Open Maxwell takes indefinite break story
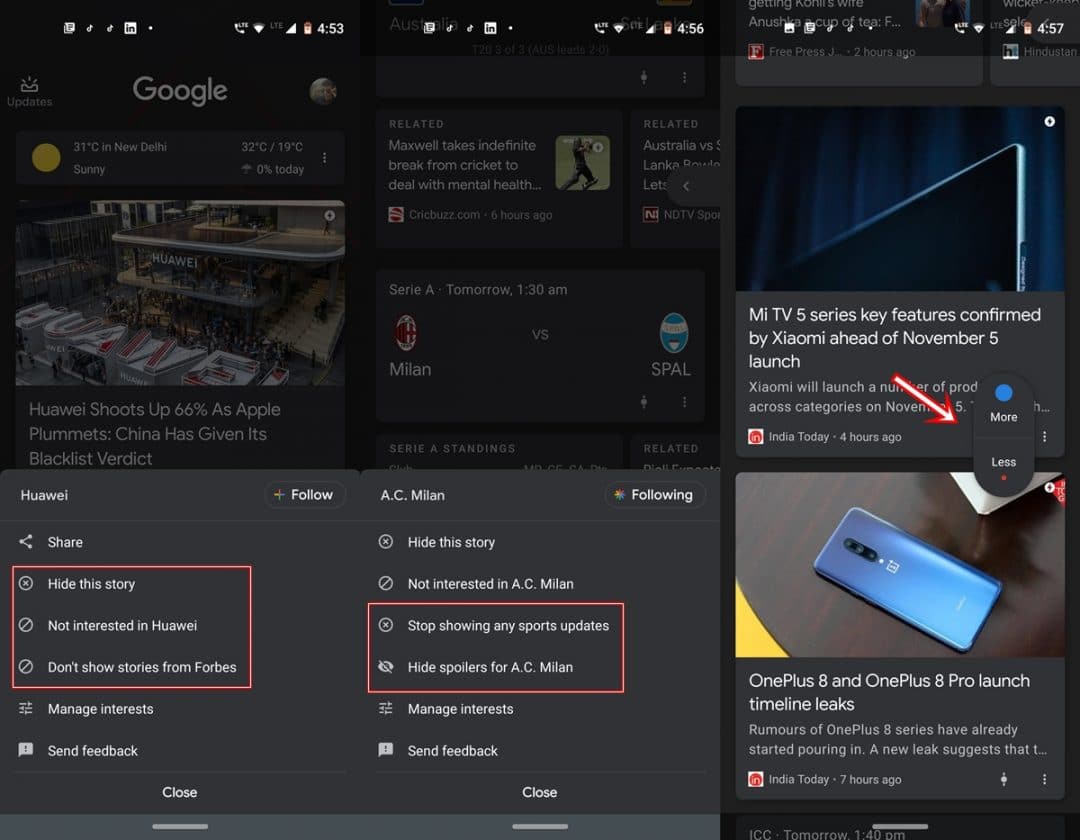This screenshot has height=840, width=1080. pyautogui.click(x=465, y=165)
